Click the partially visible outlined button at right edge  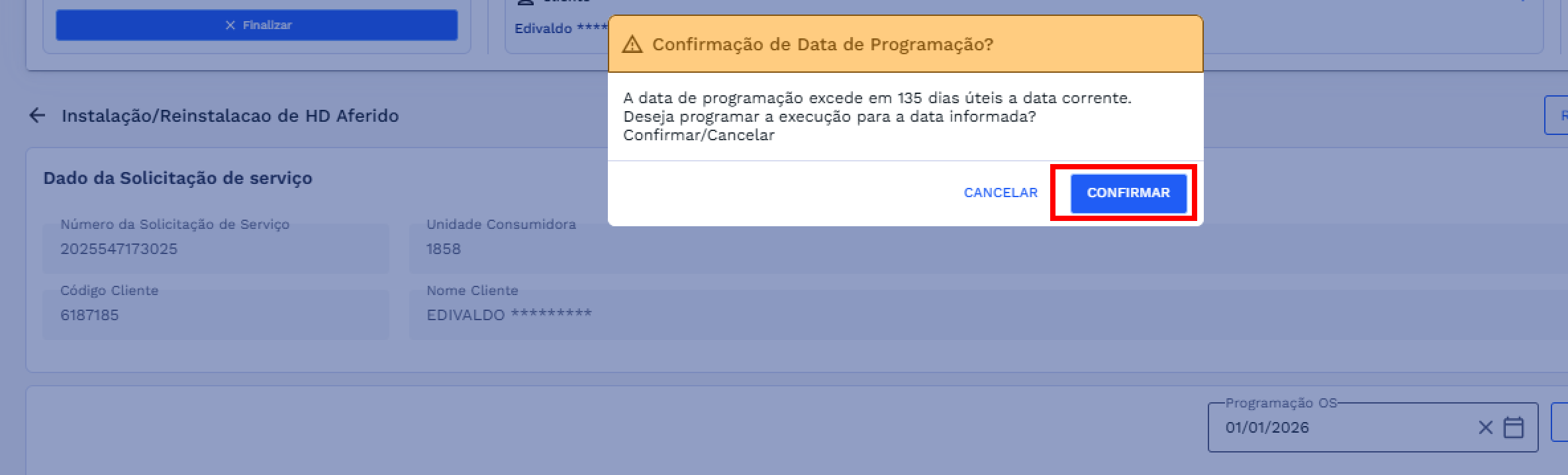point(1557,115)
